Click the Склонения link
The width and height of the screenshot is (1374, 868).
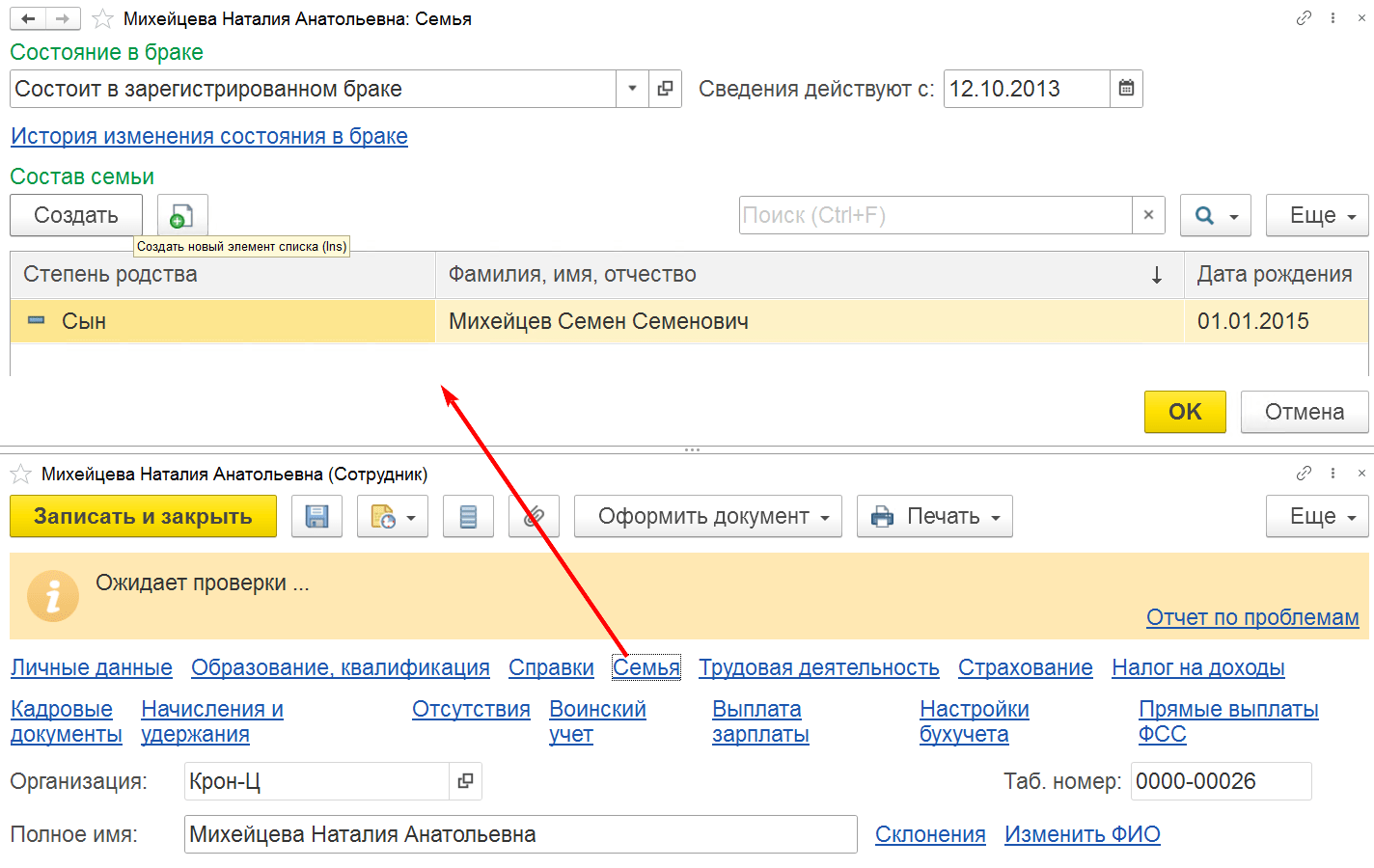(930, 834)
